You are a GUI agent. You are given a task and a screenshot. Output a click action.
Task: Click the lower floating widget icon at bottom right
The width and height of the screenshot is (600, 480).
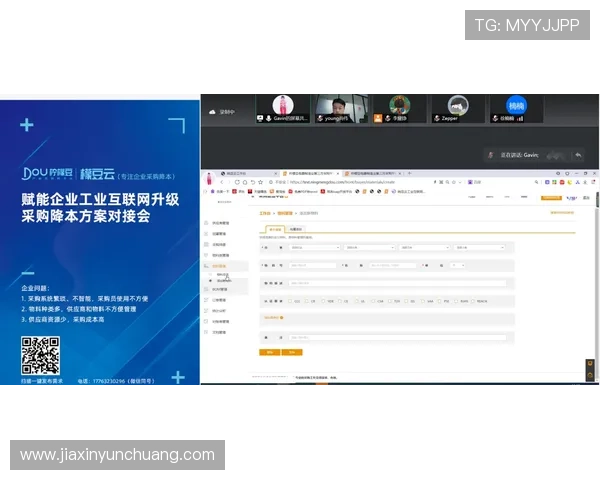(590, 375)
